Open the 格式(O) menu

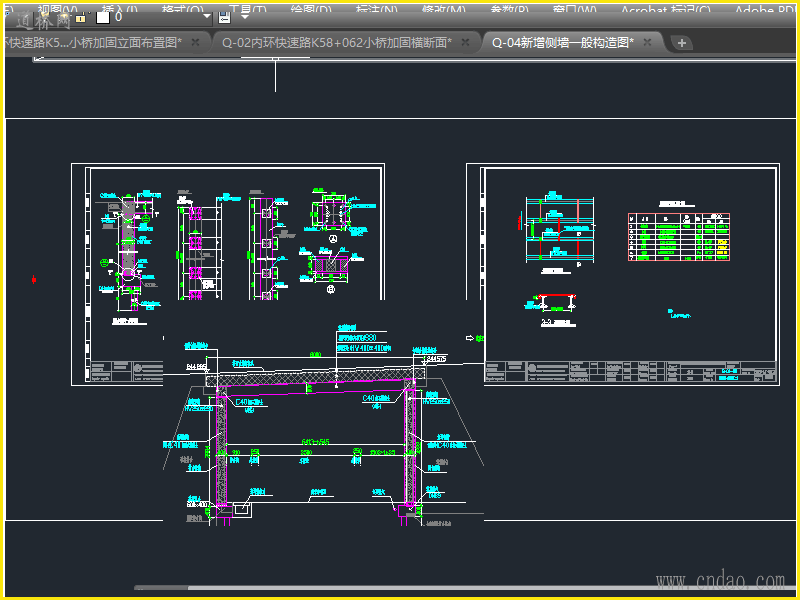(x=180, y=9)
